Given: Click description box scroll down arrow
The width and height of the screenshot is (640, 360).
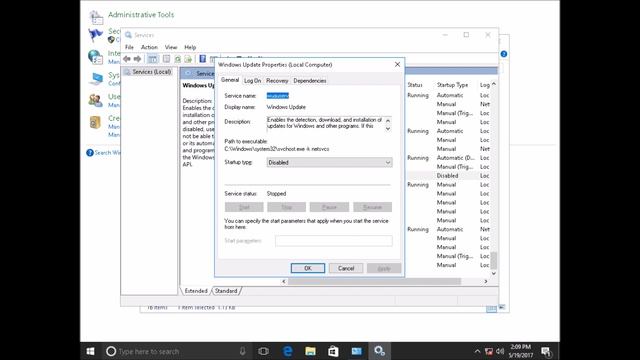Looking at the screenshot, I should pos(388,129).
